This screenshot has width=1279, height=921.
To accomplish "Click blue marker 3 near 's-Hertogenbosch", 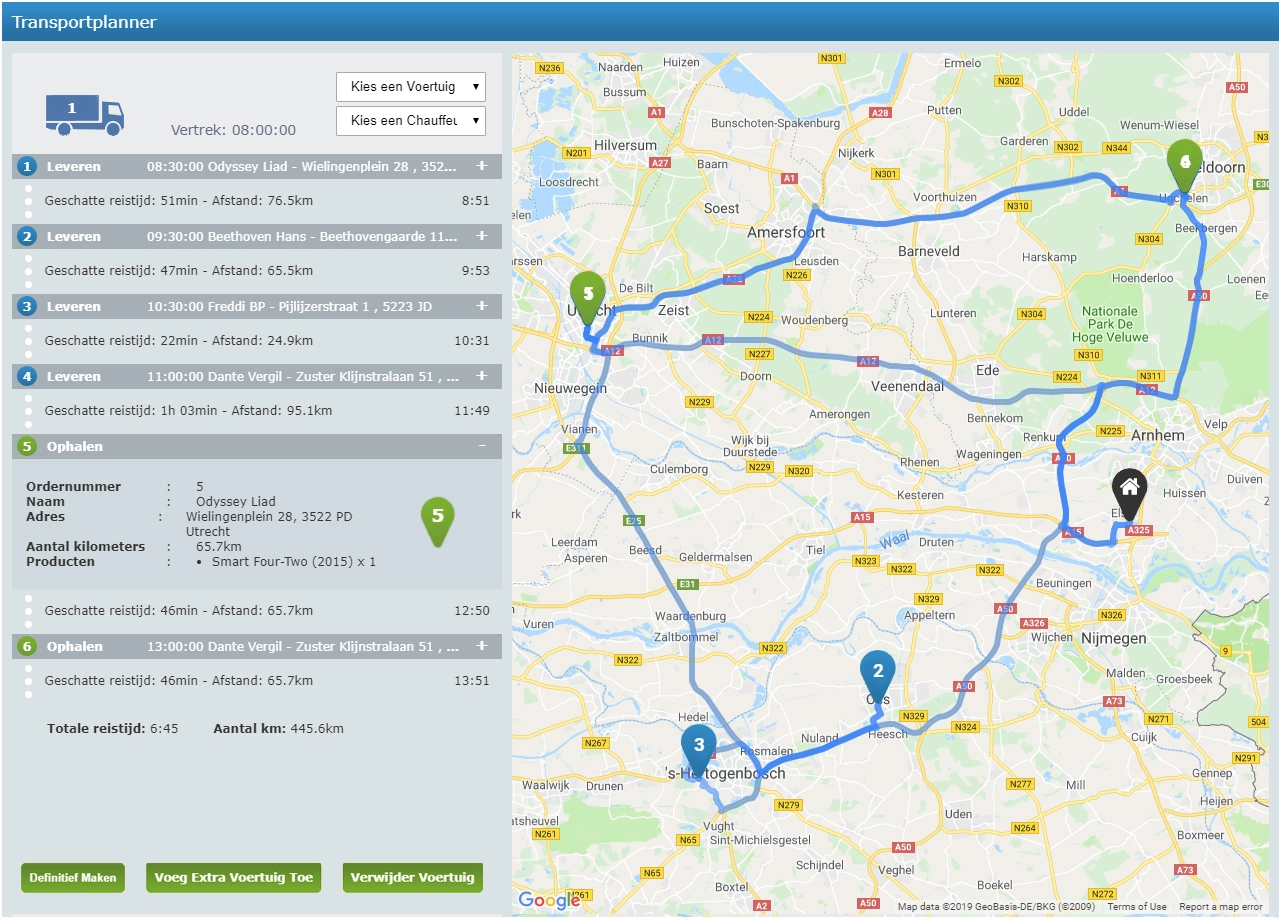I will 698,746.
